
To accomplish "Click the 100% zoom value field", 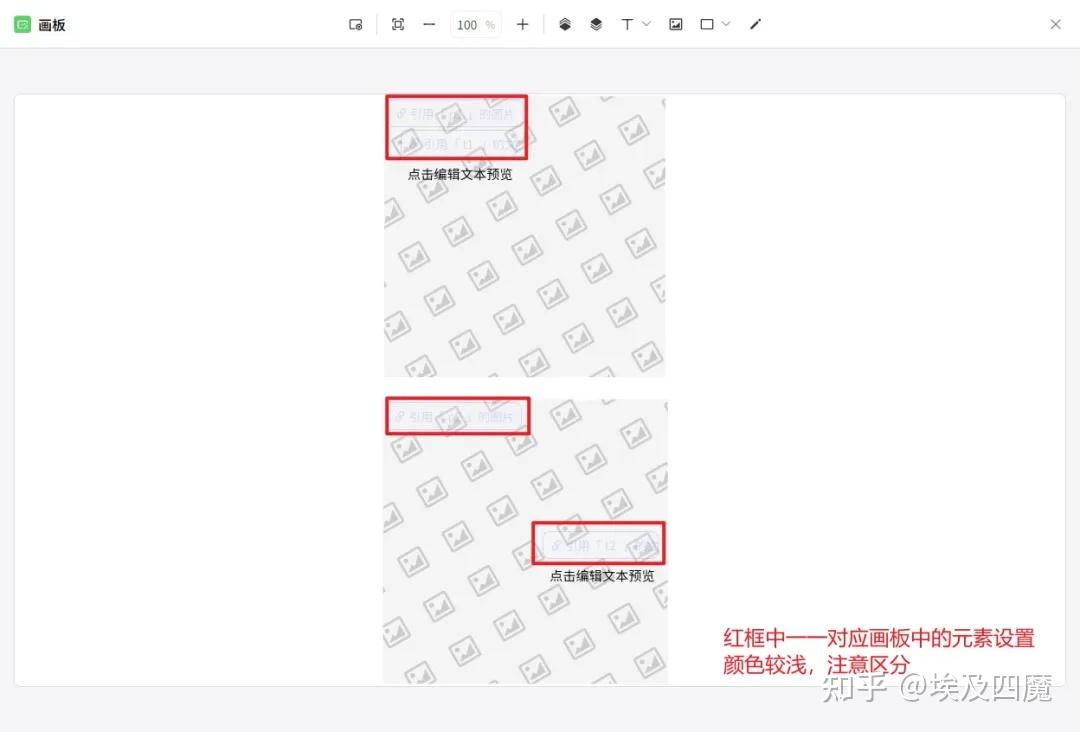I will coord(475,25).
